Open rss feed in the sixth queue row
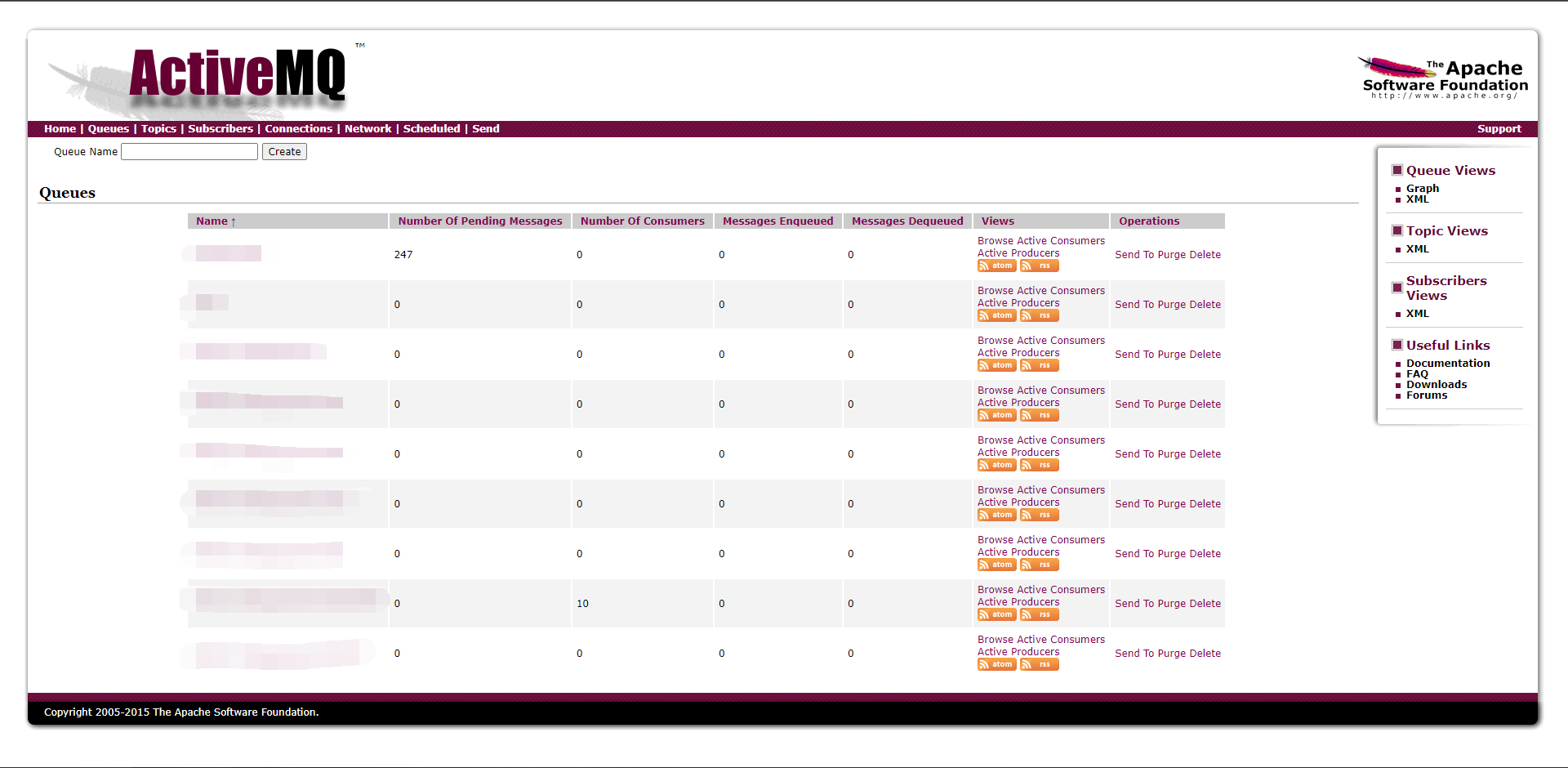This screenshot has height=768, width=1568. [x=1040, y=516]
